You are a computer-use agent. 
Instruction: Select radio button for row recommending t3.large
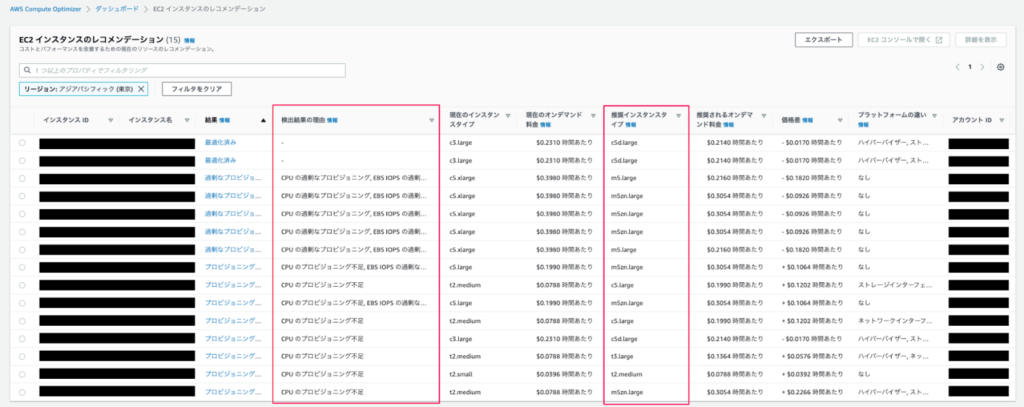pyautogui.click(x=22, y=357)
